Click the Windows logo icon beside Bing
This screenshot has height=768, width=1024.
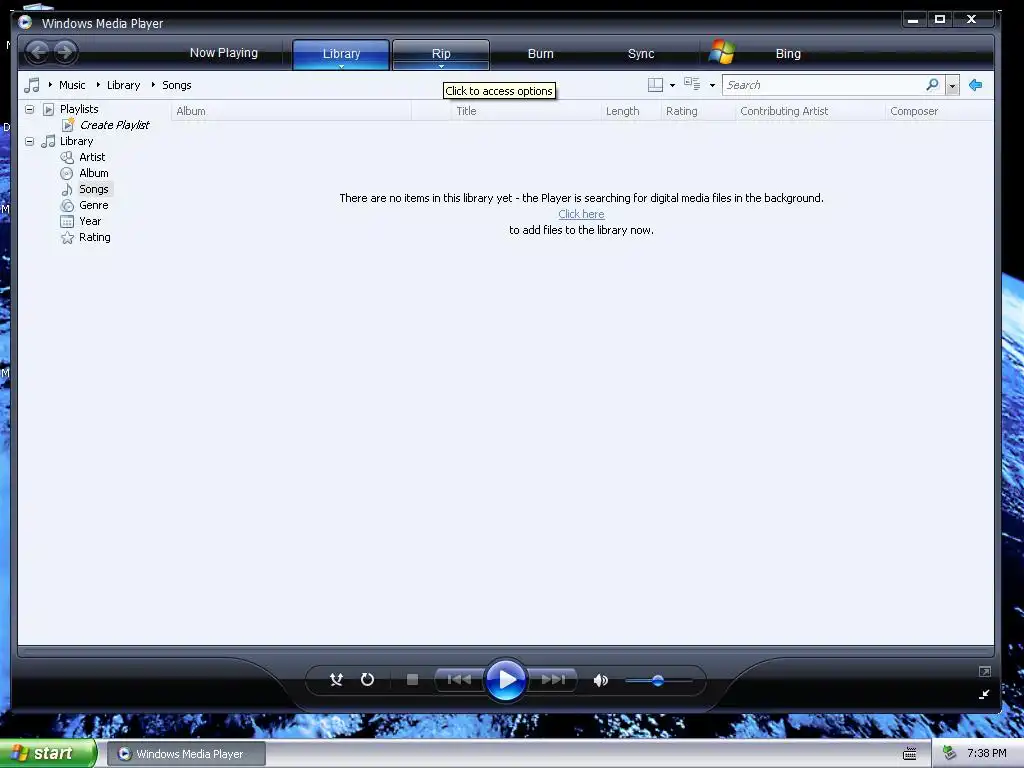[x=722, y=52]
